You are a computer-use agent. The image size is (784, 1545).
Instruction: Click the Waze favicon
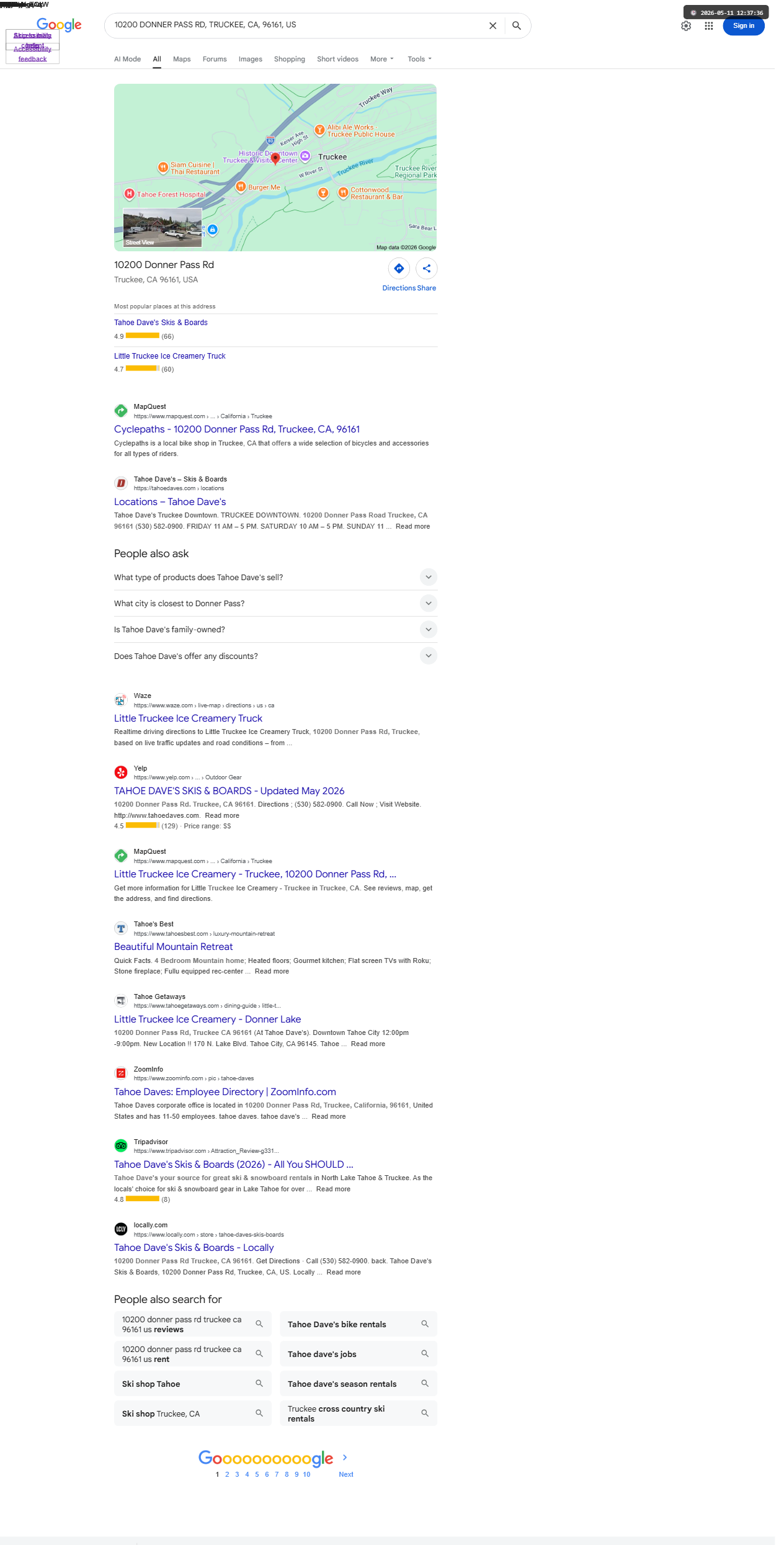(121, 700)
